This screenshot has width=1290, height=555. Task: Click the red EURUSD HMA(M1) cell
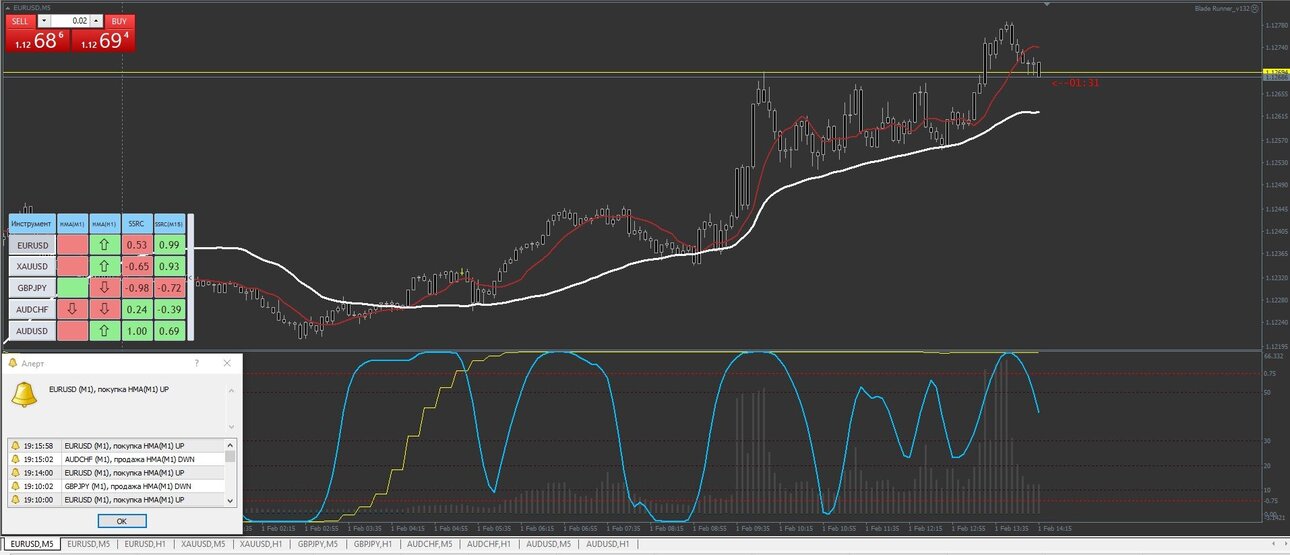pos(71,245)
